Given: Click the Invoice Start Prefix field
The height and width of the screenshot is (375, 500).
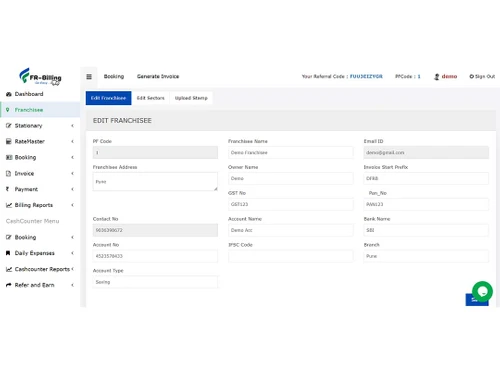Looking at the screenshot, I should pyautogui.click(x=426, y=178).
